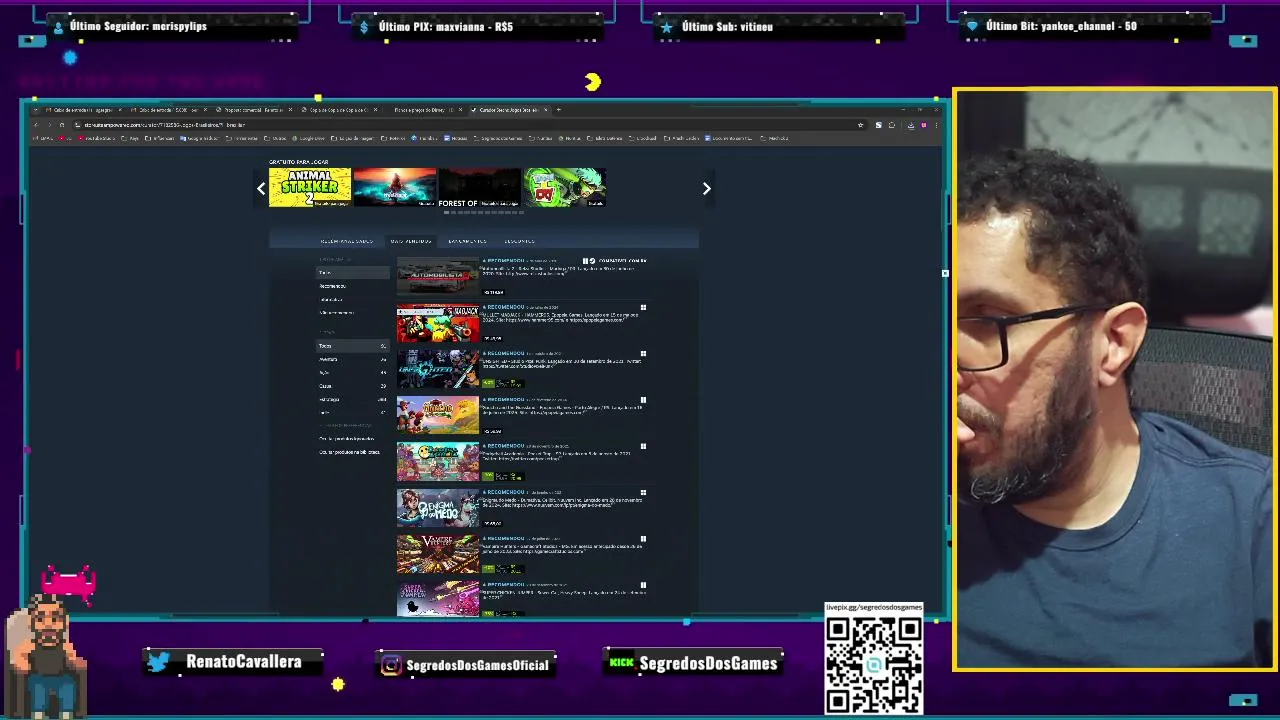The height and width of the screenshot is (720, 1280).
Task: Open the browser downloads icon
Action: [x=910, y=125]
